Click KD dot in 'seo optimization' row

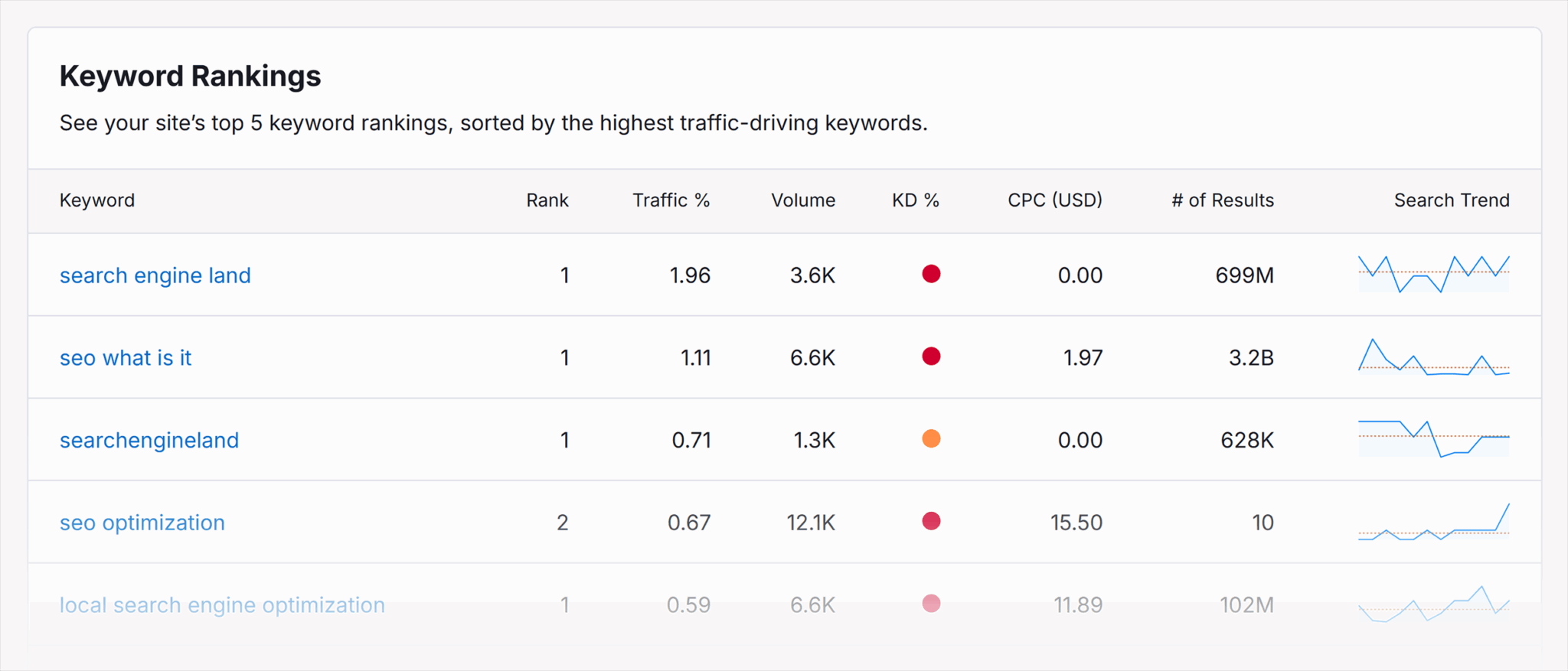931,522
